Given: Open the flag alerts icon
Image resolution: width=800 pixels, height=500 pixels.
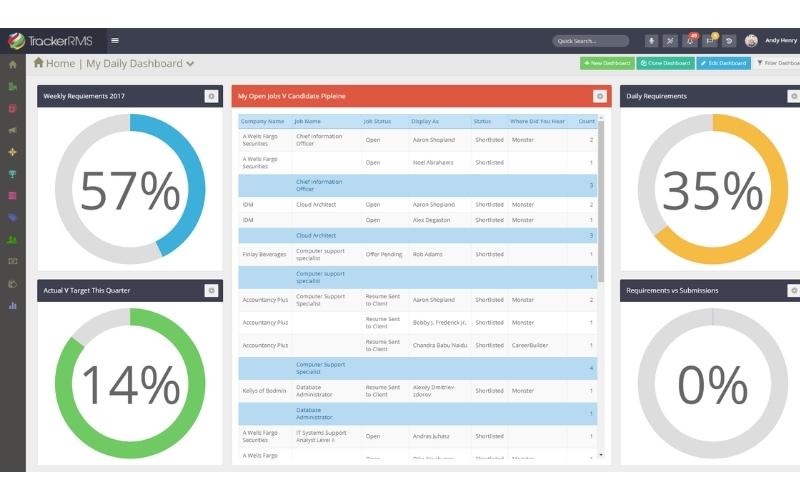Looking at the screenshot, I should click(709, 41).
